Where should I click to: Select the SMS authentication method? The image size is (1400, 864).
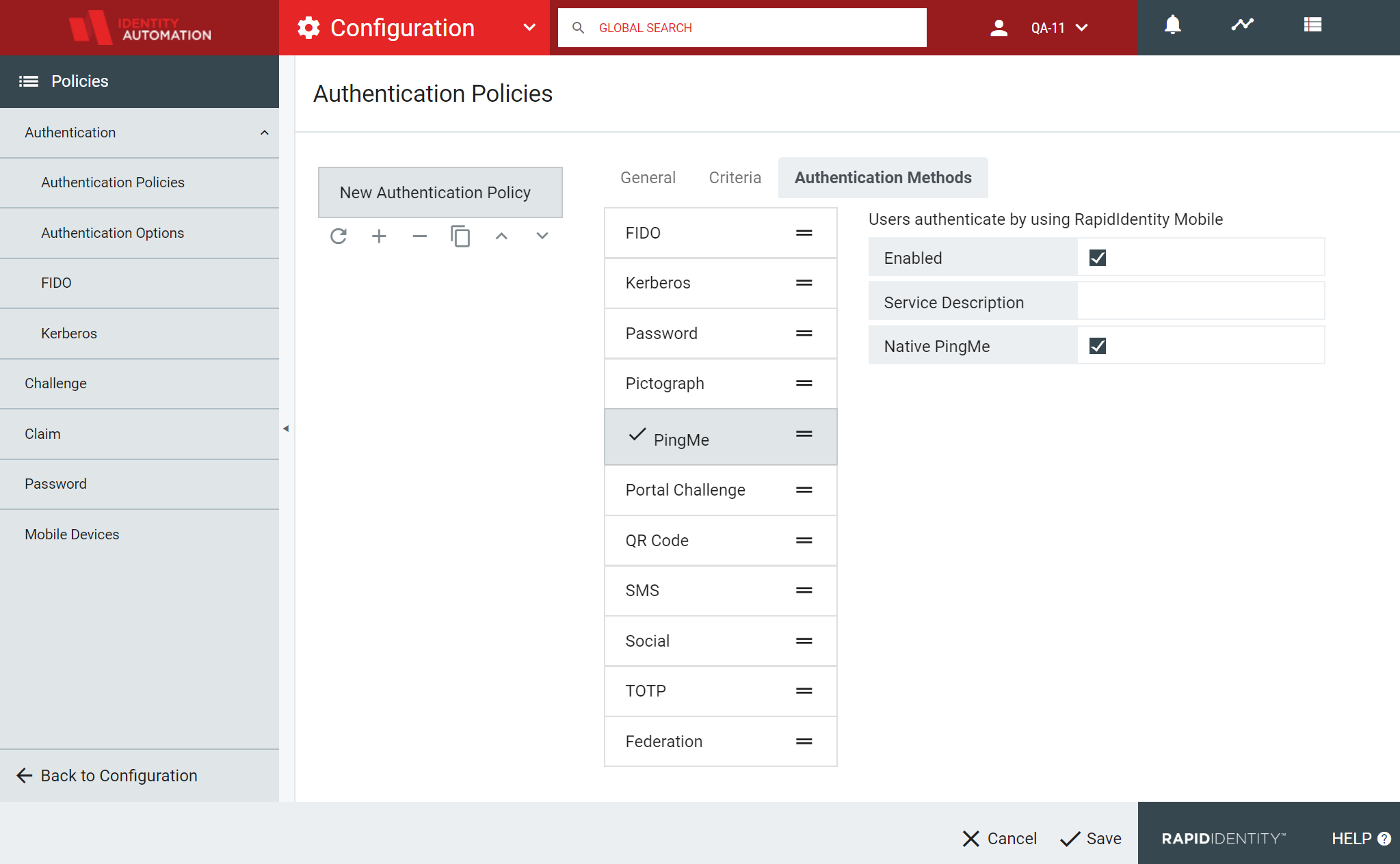(721, 591)
